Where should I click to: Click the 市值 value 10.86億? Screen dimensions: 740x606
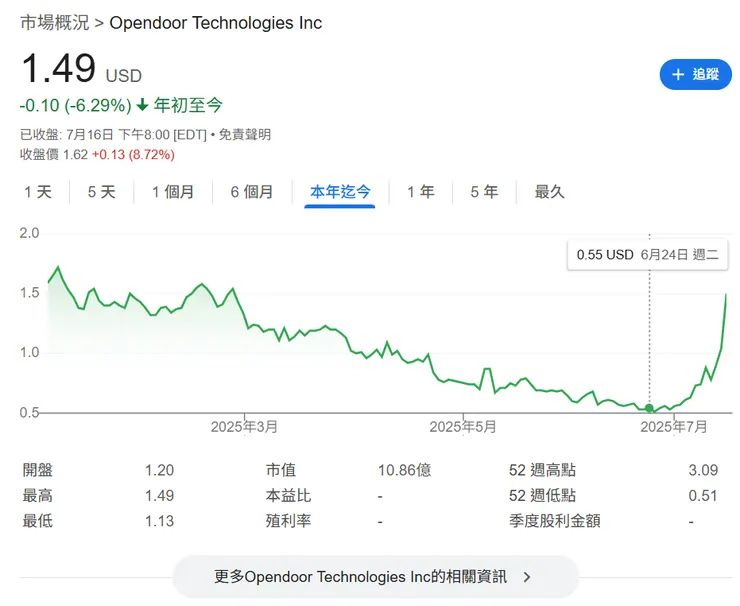tap(404, 470)
